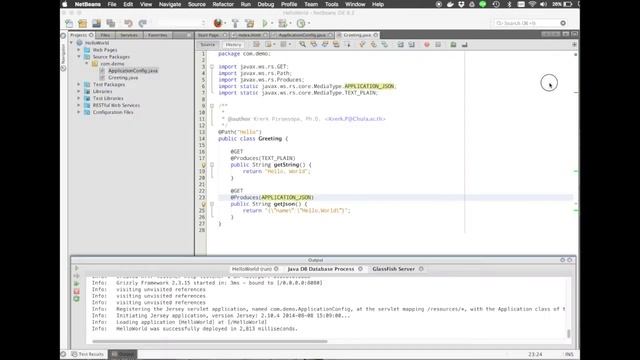
Task: Expand the Web Pages tree node
Action: coord(79,50)
